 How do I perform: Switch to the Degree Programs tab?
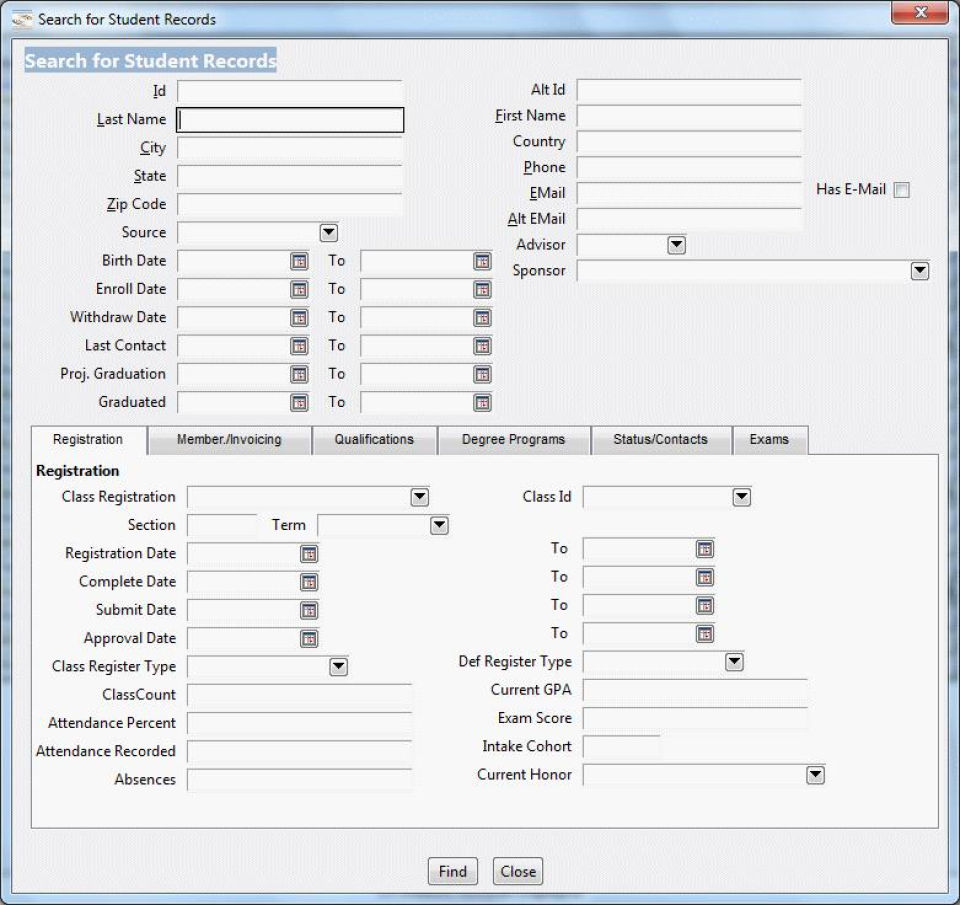[514, 440]
